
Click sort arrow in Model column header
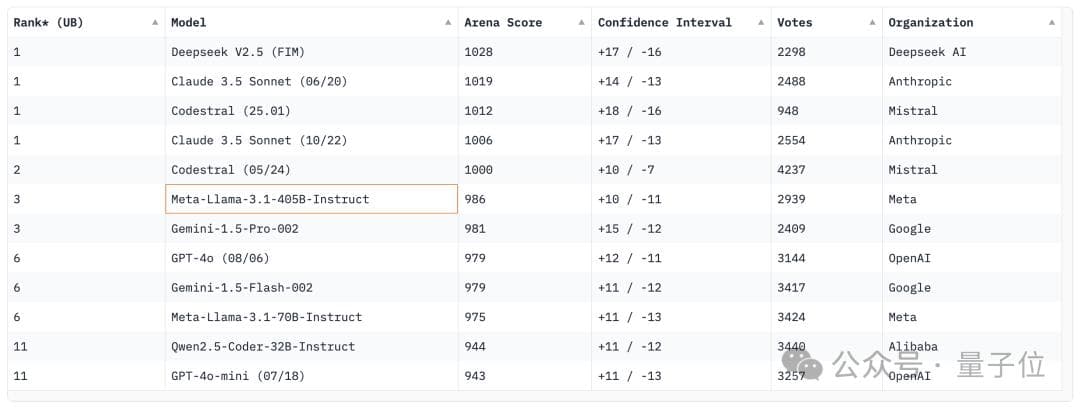coord(447,22)
